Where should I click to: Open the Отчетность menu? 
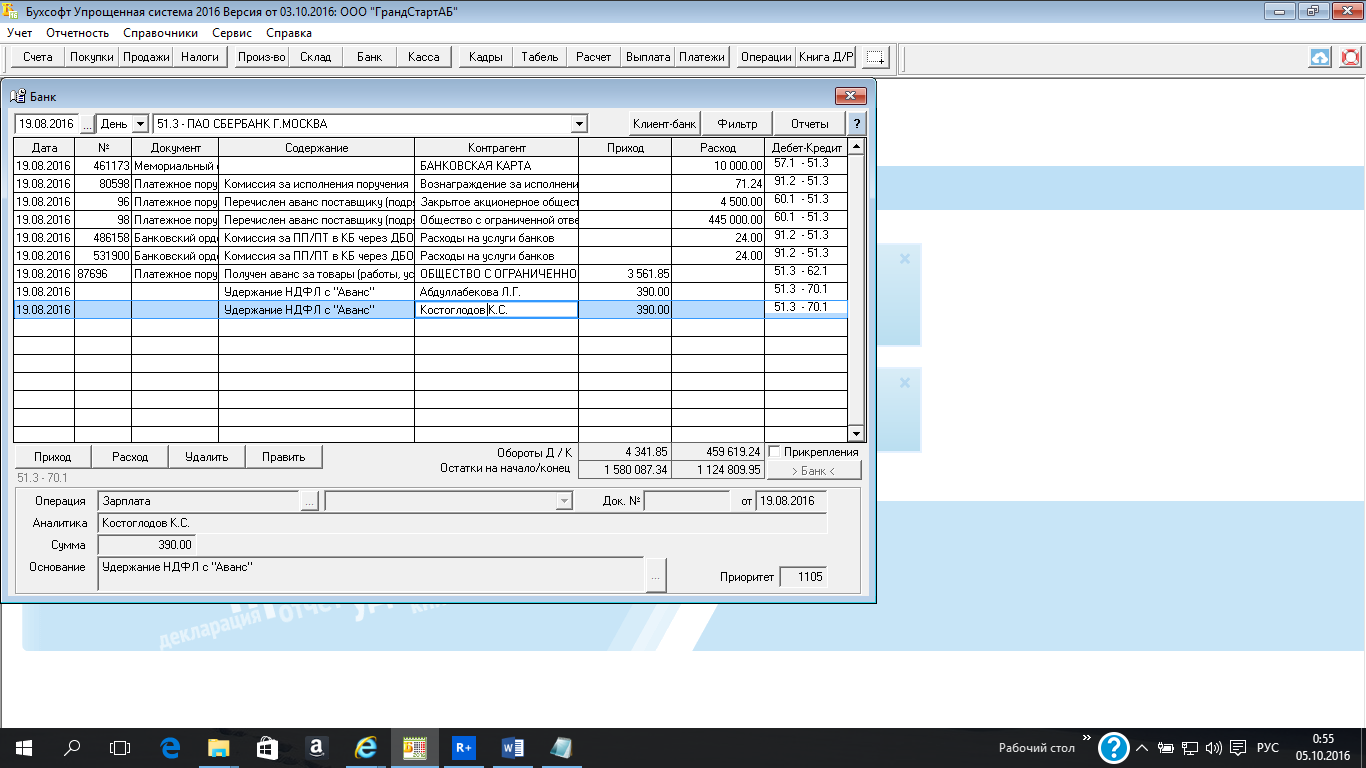pos(77,33)
